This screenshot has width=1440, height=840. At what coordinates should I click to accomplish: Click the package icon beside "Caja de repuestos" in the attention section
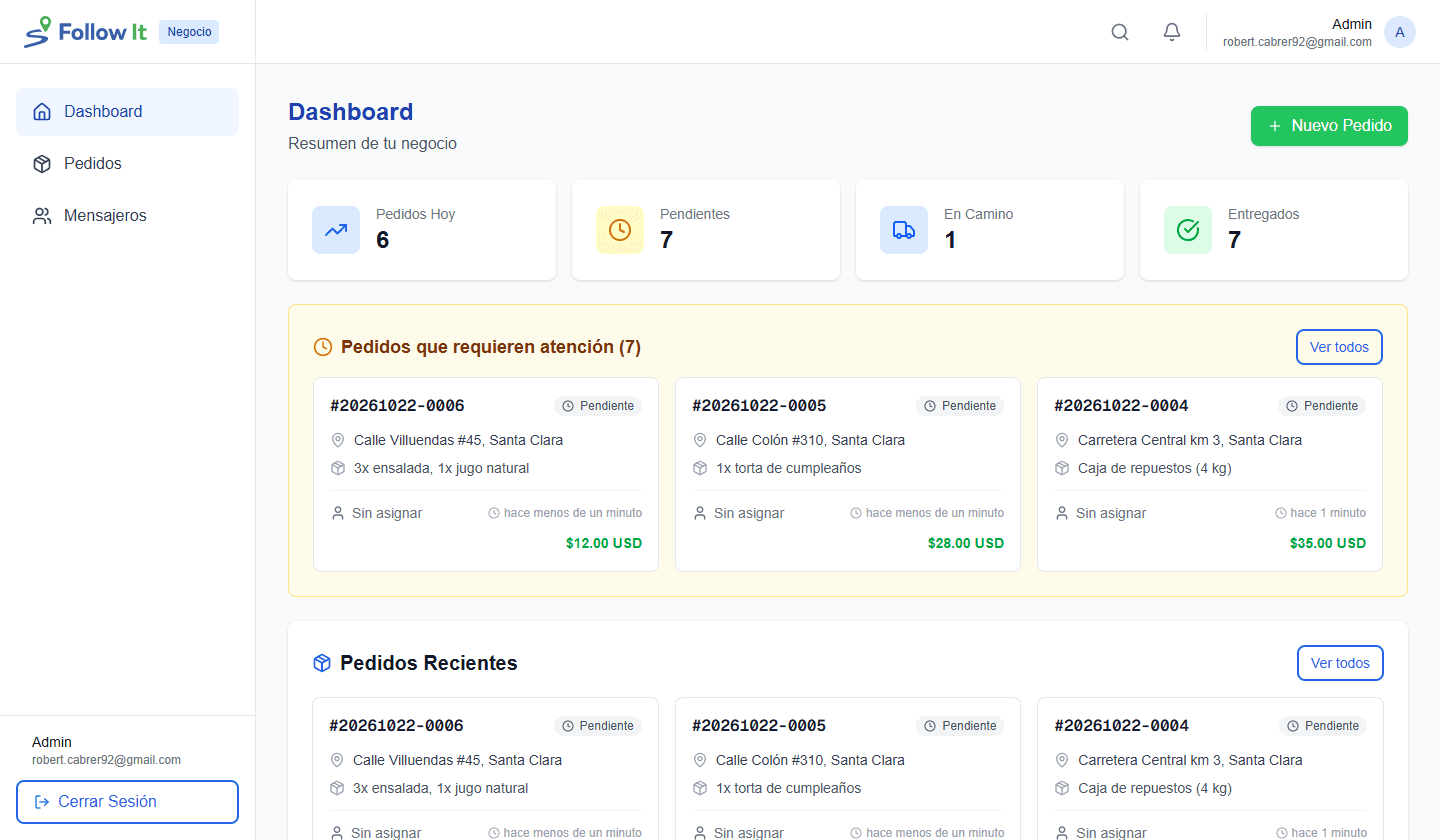(1062, 468)
